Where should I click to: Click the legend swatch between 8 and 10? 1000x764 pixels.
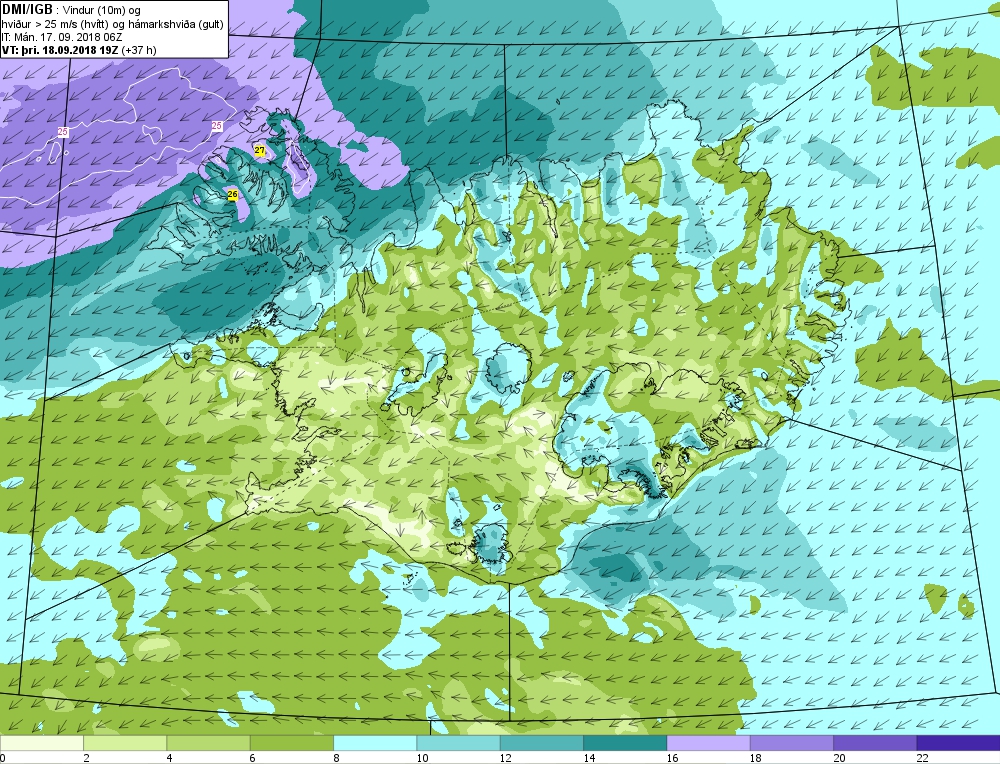[375, 743]
